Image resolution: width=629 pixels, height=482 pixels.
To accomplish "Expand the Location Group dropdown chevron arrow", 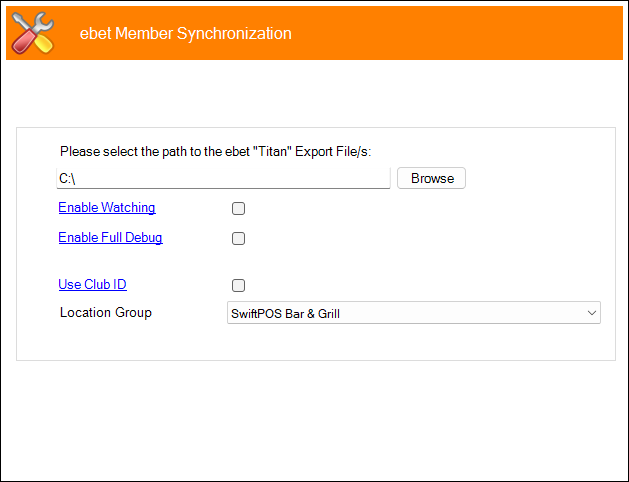I will (592, 313).
